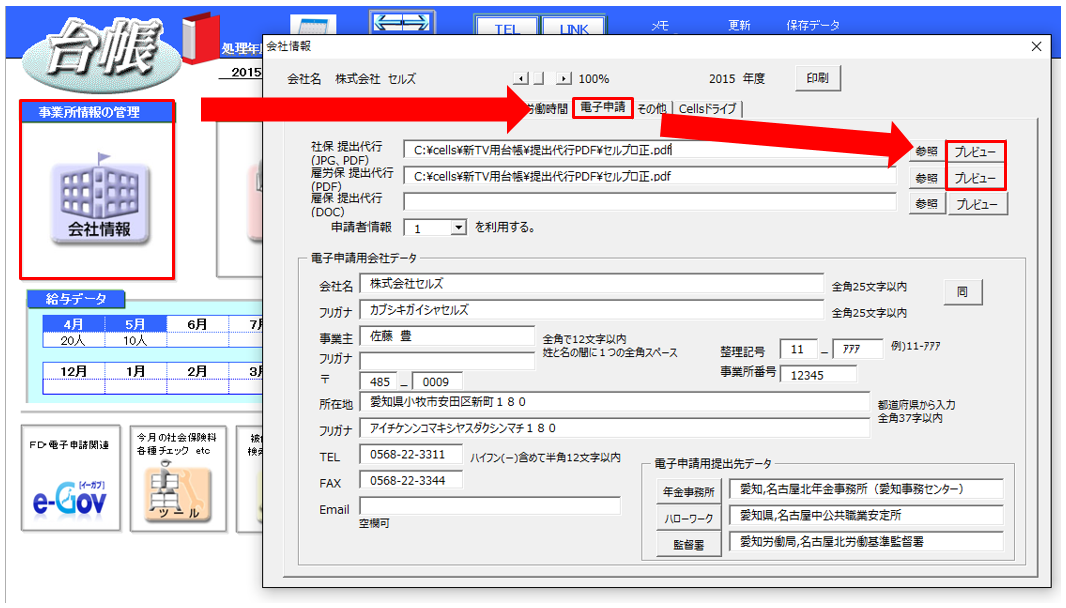Click the 20人 value under 4月

[x=73, y=341]
